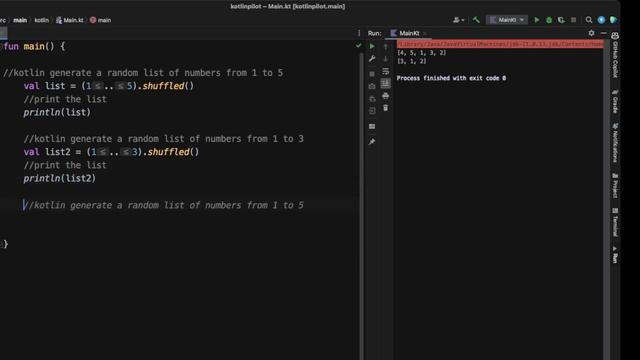Open the Gradle tool window
640x360 pixels.
click(615, 101)
